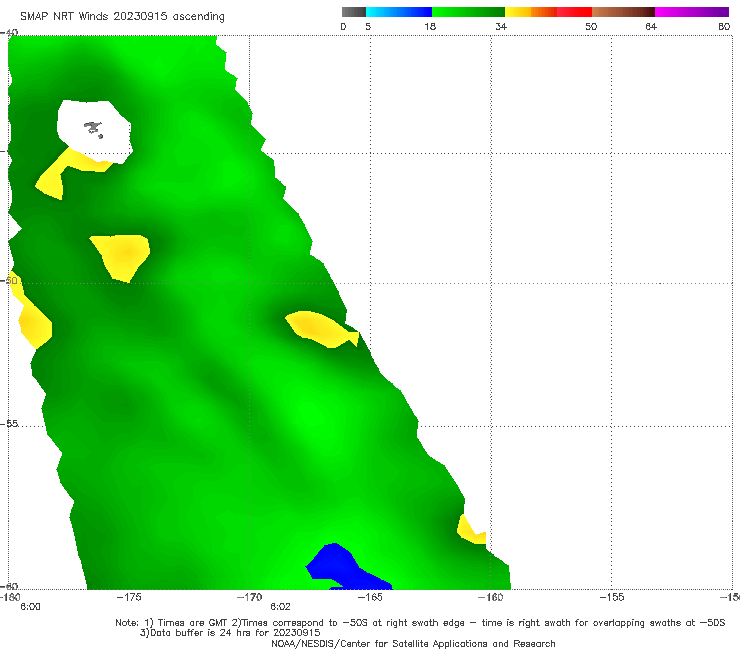
Task: Click the color bar label '5'
Action: [368, 26]
